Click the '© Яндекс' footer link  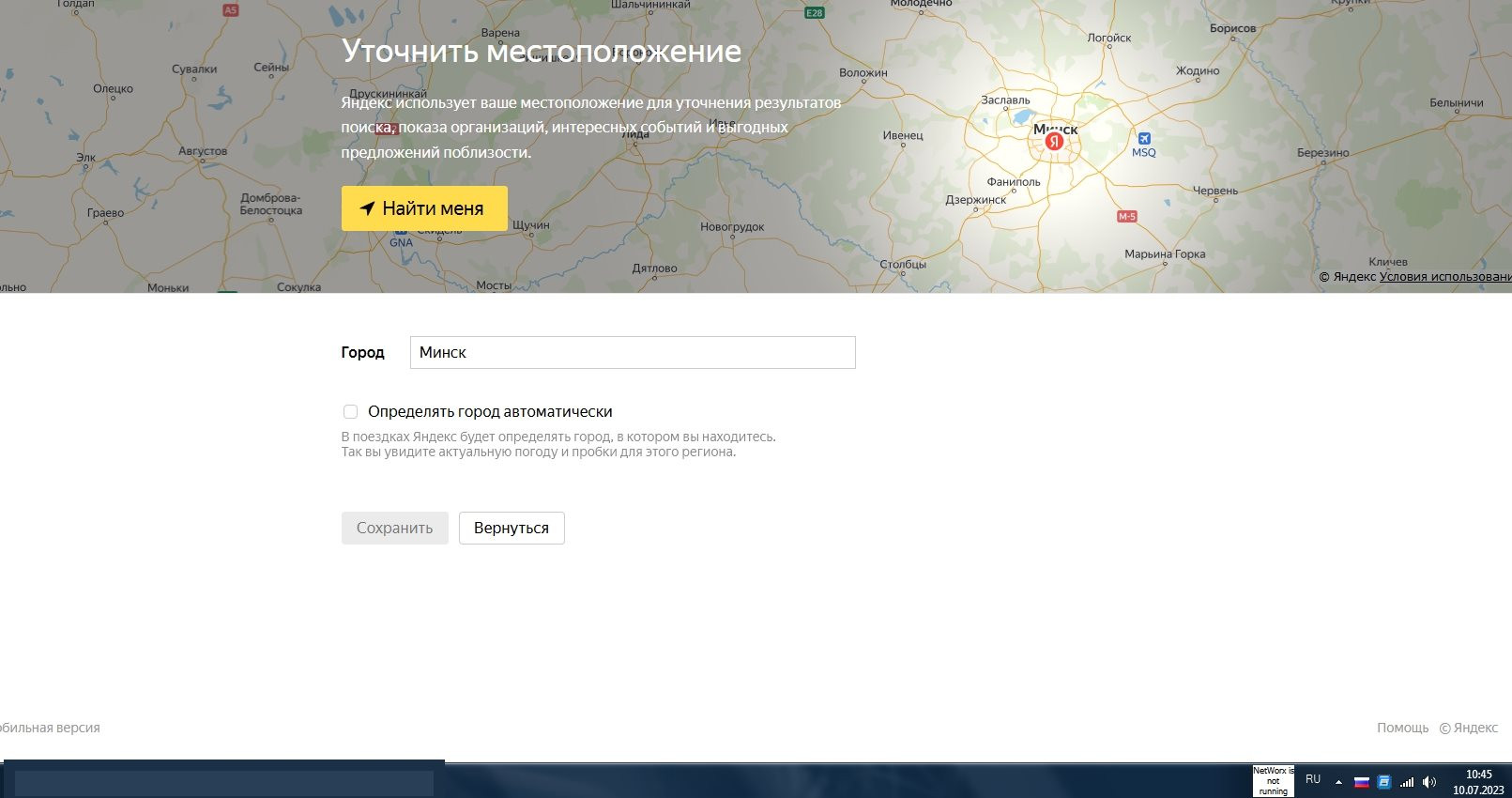[1469, 728]
